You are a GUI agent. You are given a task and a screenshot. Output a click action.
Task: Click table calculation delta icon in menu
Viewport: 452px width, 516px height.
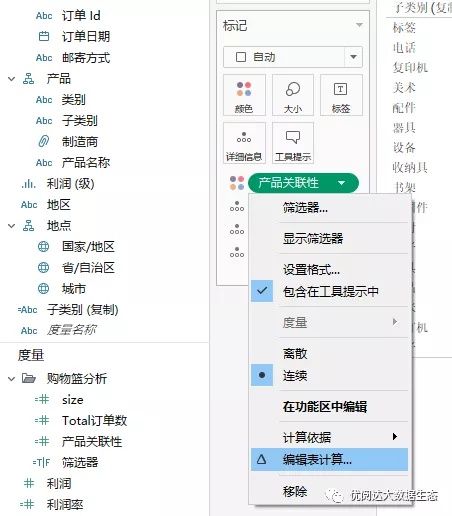(x=262, y=460)
